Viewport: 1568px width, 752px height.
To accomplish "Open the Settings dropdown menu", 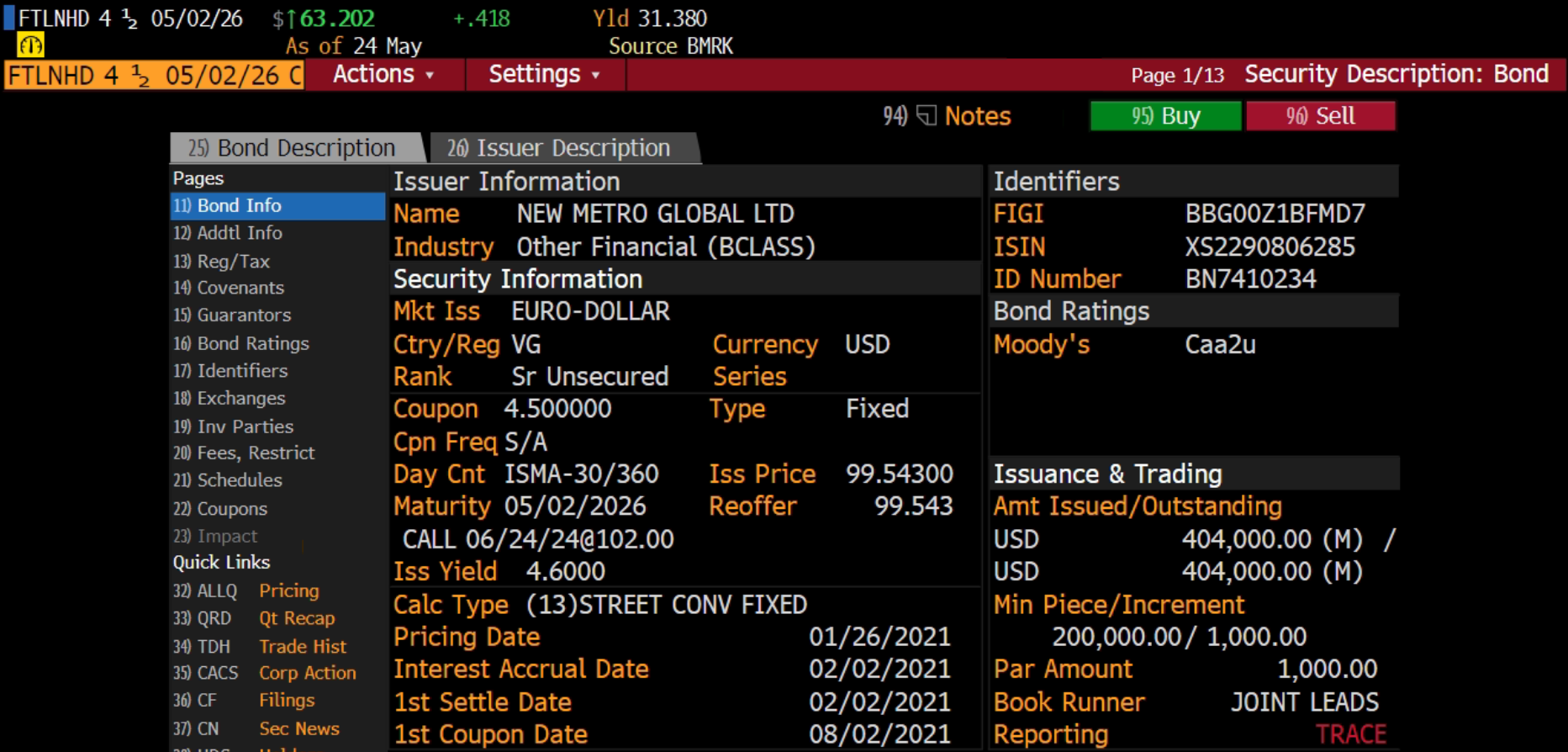I will pos(545,75).
